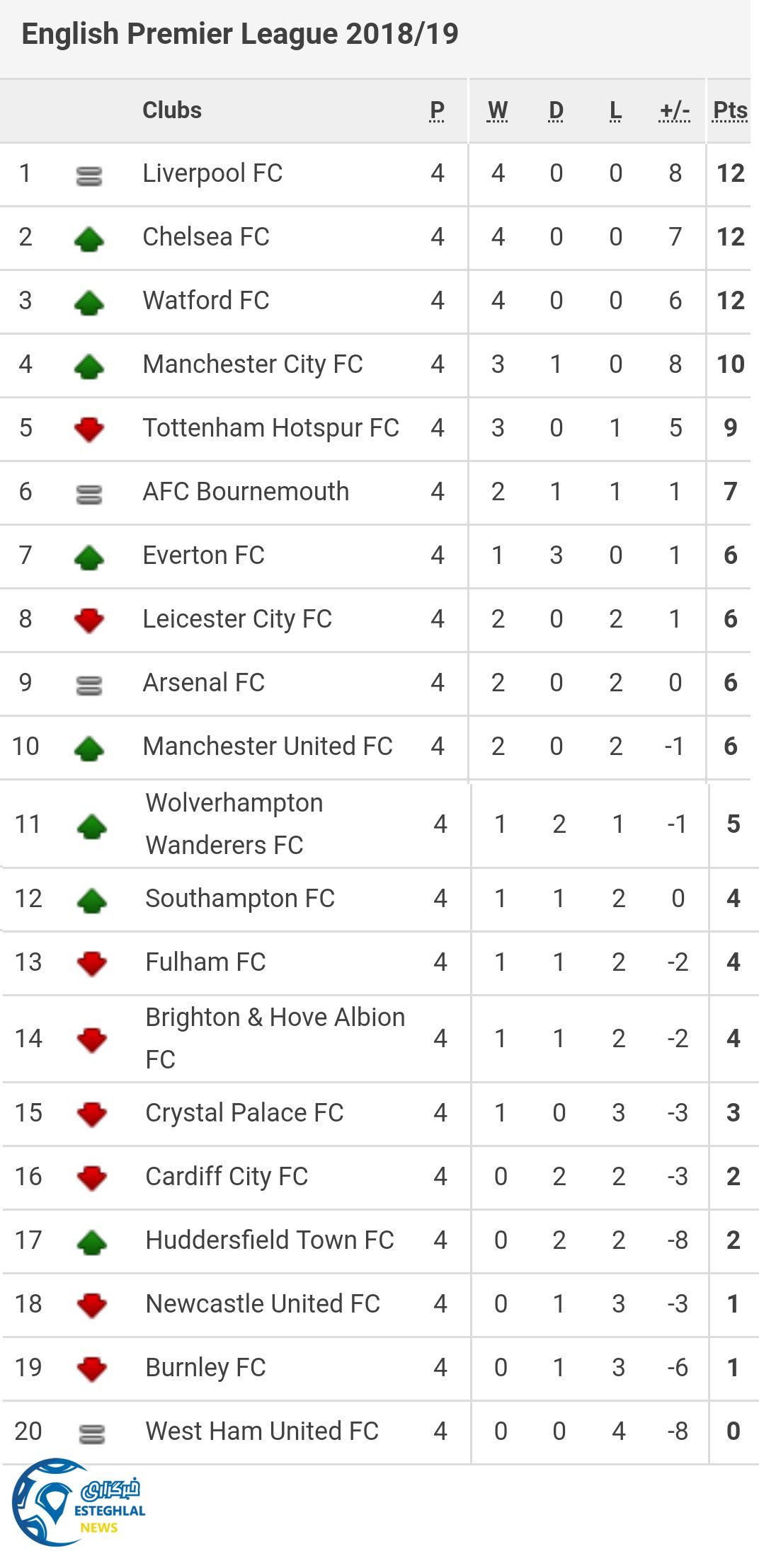Screen dimensions: 759x1568
Task: Click the grey unchanged icon beside Liverpool FC
Action: pos(89,175)
